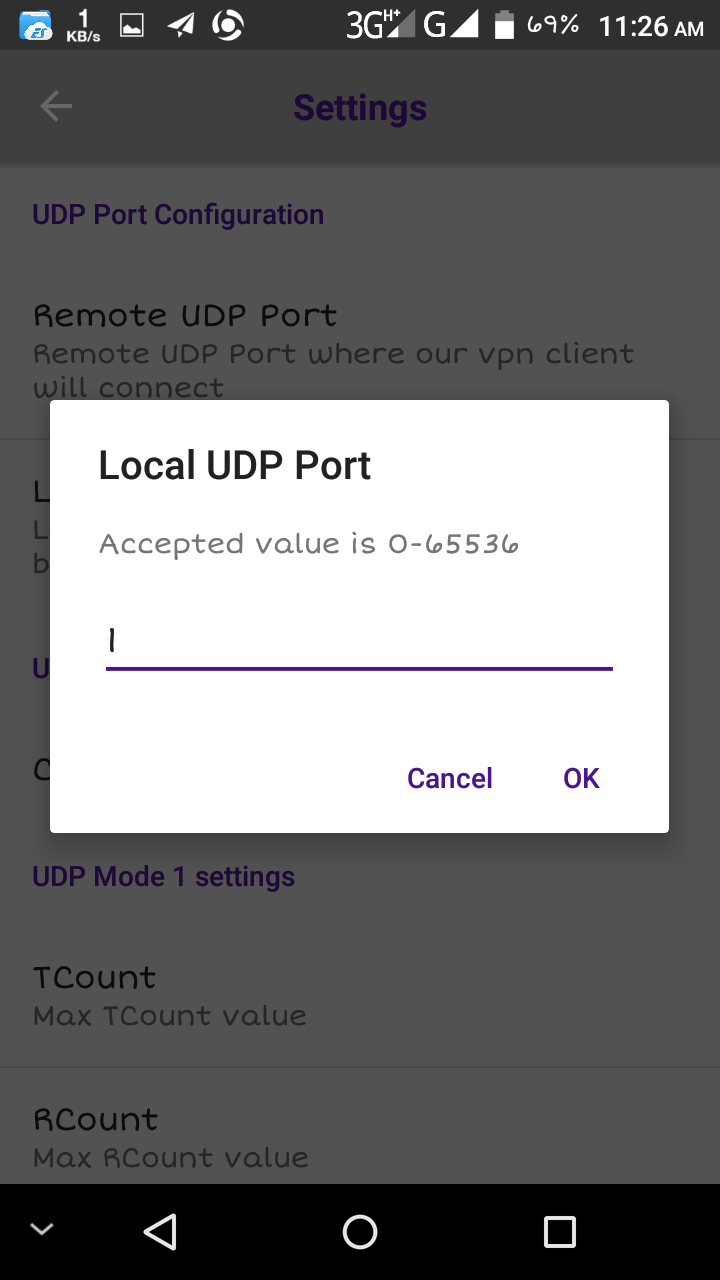Tap the clock time in status bar

[x=651, y=27]
